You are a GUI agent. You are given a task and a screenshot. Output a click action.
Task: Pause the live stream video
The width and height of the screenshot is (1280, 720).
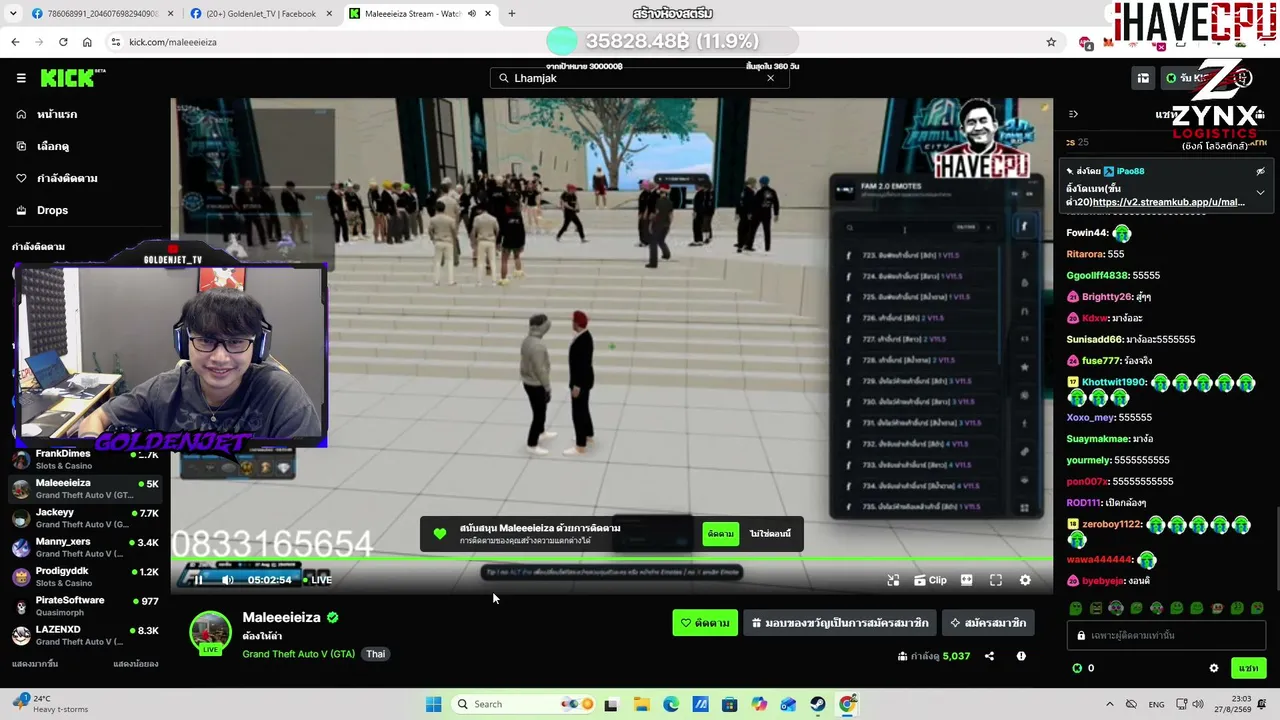tap(198, 580)
